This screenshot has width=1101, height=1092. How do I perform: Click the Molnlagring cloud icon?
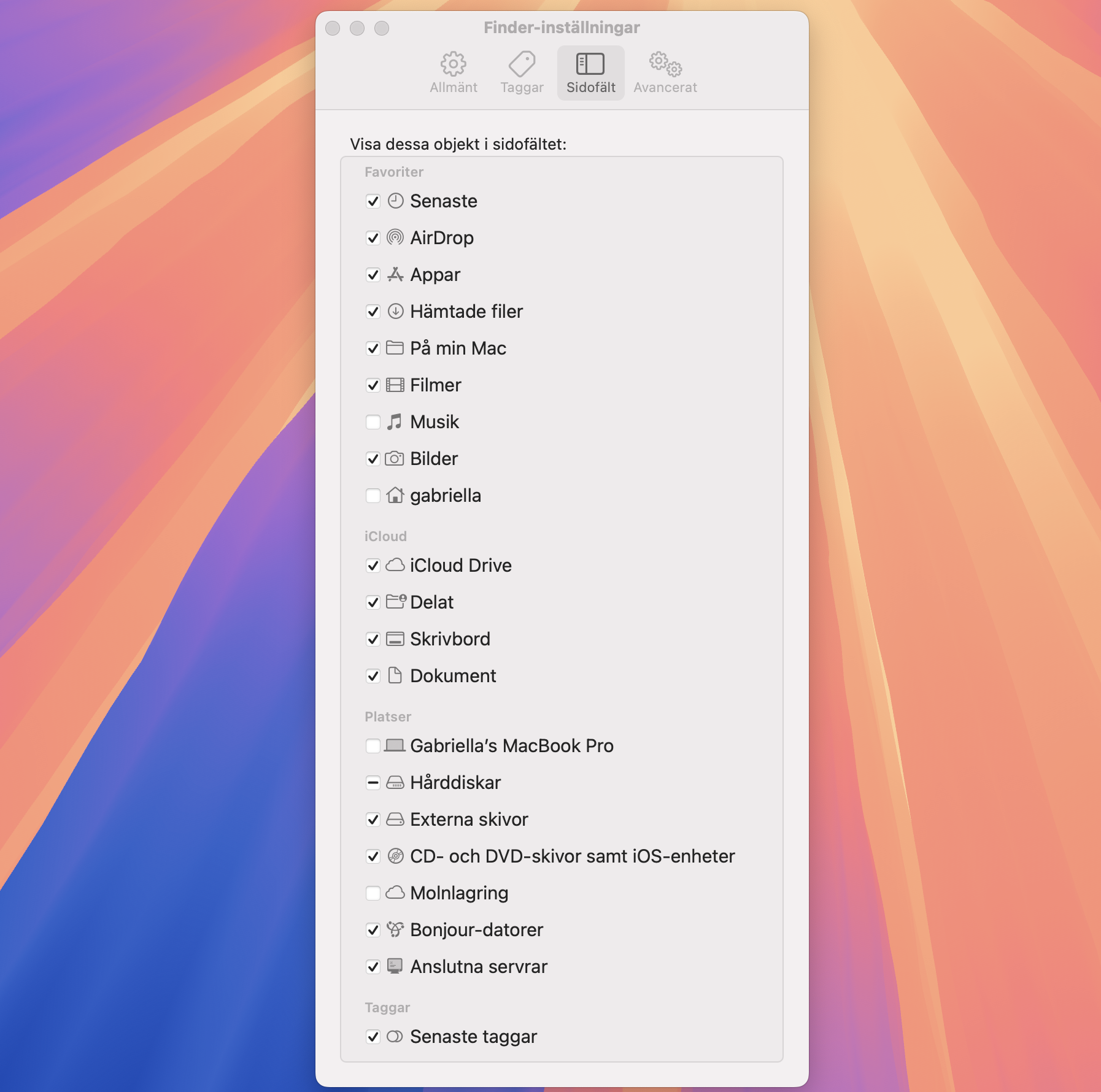click(395, 893)
